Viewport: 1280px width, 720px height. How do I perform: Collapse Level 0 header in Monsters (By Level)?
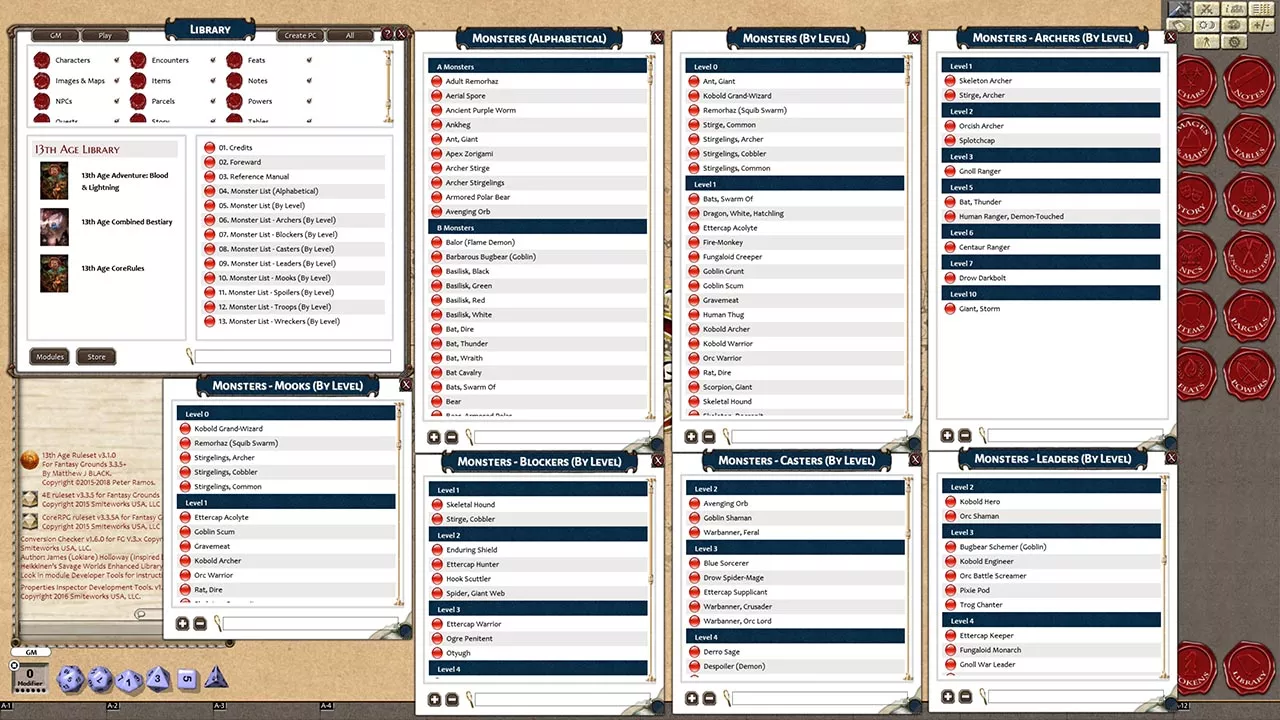pos(795,66)
